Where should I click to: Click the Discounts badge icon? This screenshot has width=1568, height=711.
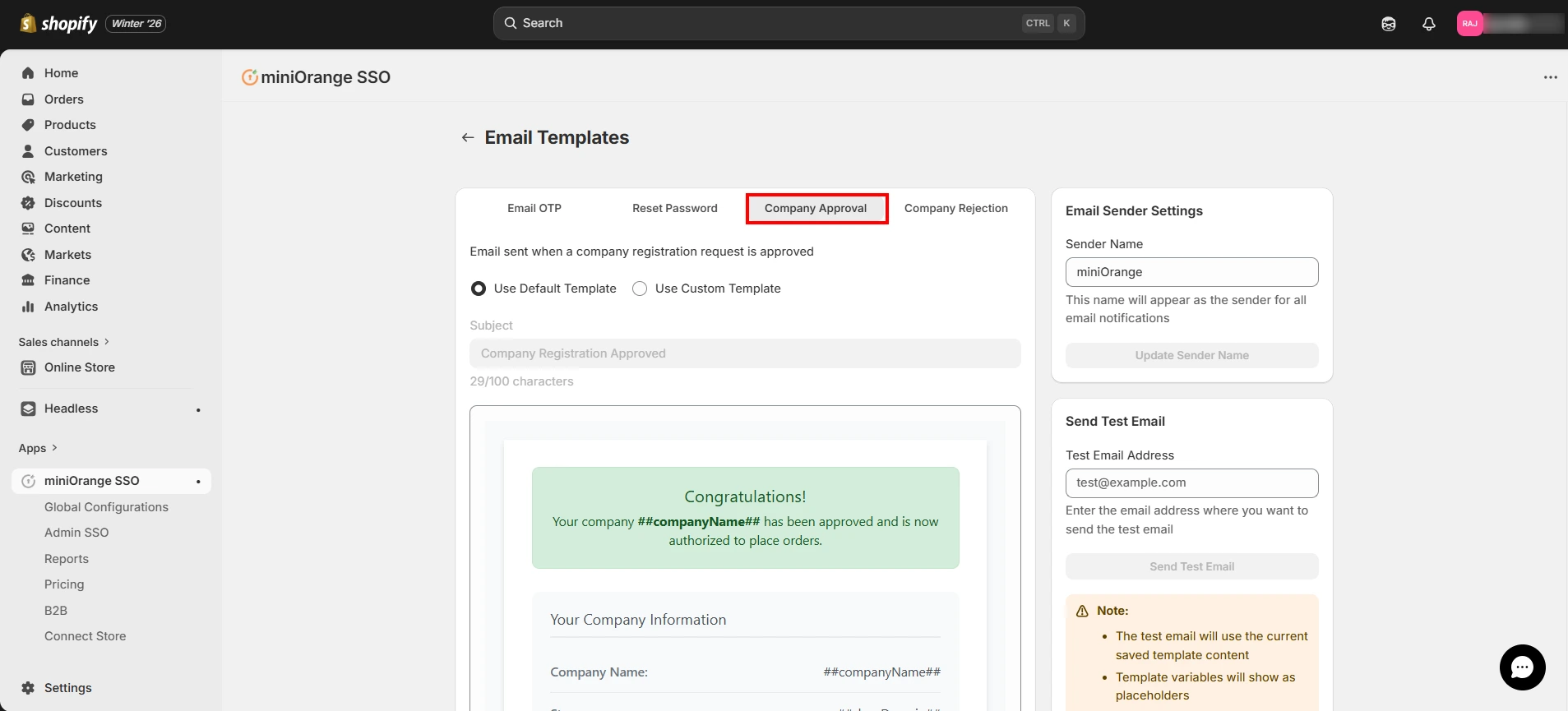click(28, 203)
